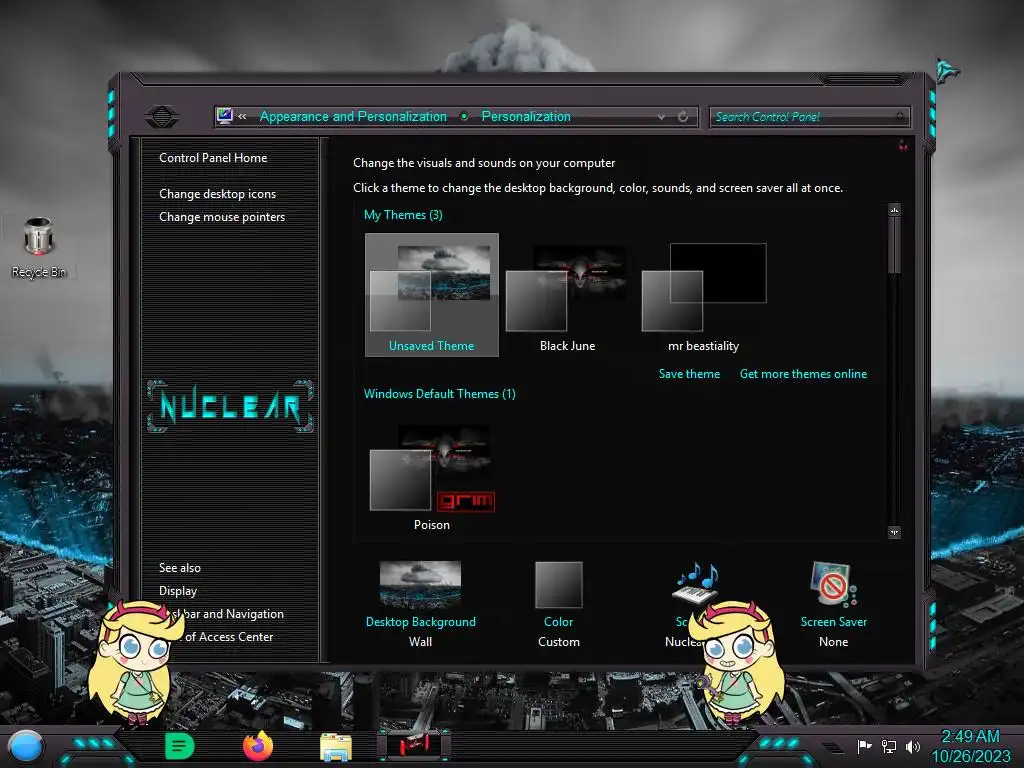Select the Personalization window taskbar button
The height and width of the screenshot is (768, 1024).
pyautogui.click(x=414, y=745)
